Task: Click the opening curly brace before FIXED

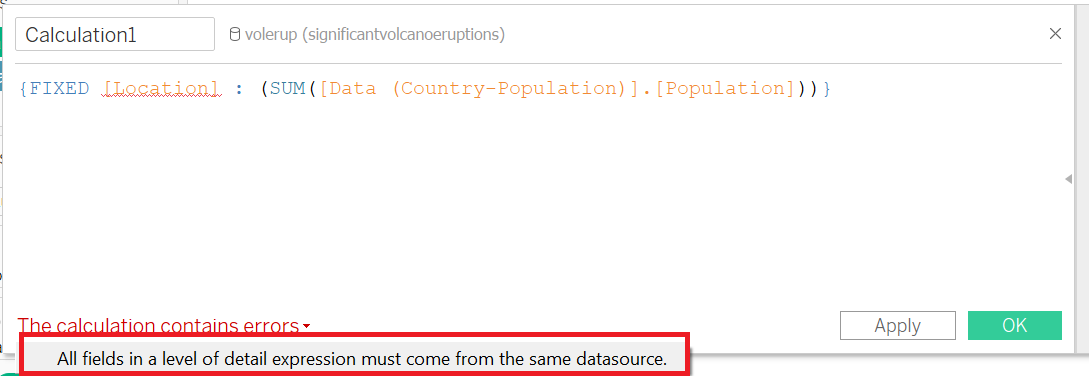Action: 24,88
